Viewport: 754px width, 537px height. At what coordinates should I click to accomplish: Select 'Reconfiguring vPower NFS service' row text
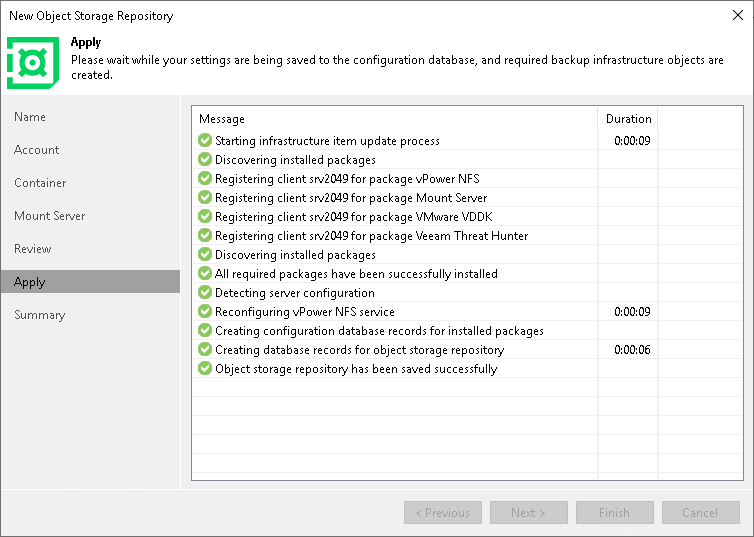tap(305, 312)
